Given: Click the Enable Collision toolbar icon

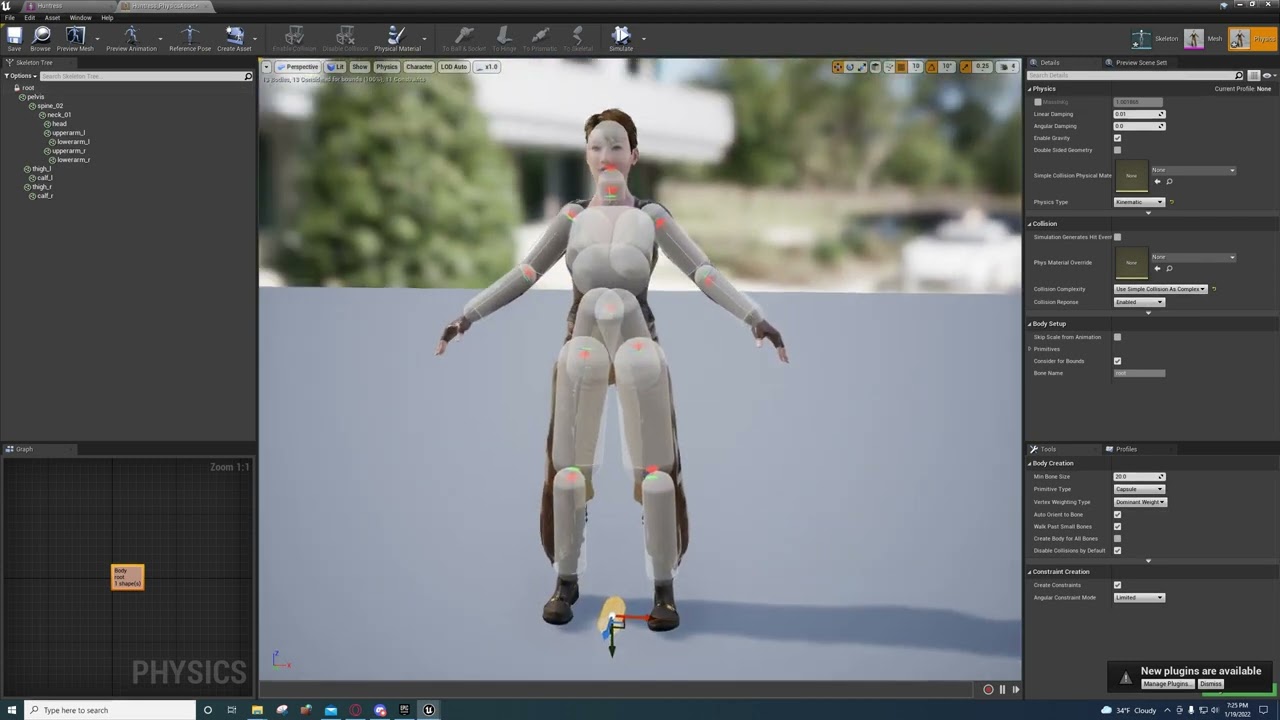Looking at the screenshot, I should click(294, 39).
